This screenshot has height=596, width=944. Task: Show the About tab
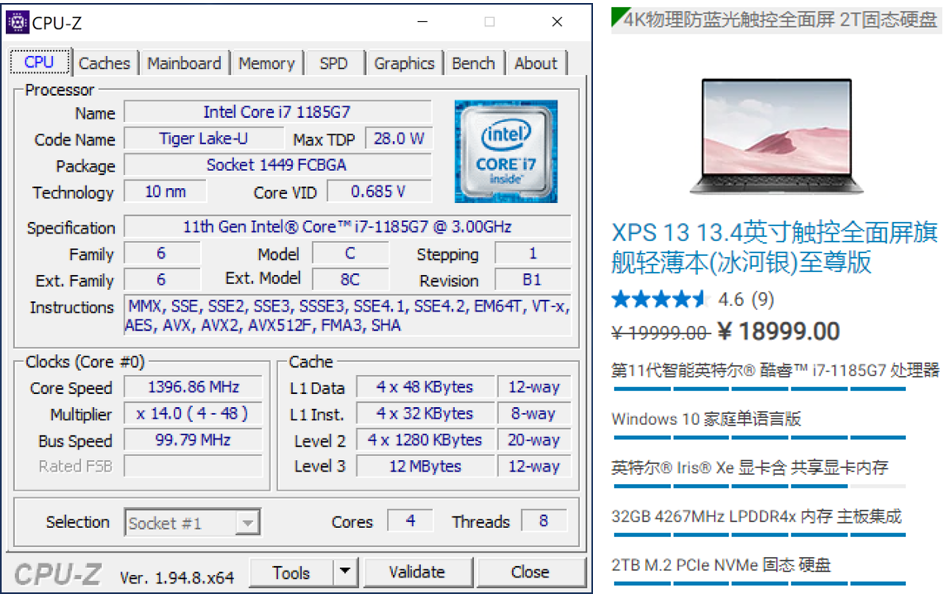pos(536,63)
